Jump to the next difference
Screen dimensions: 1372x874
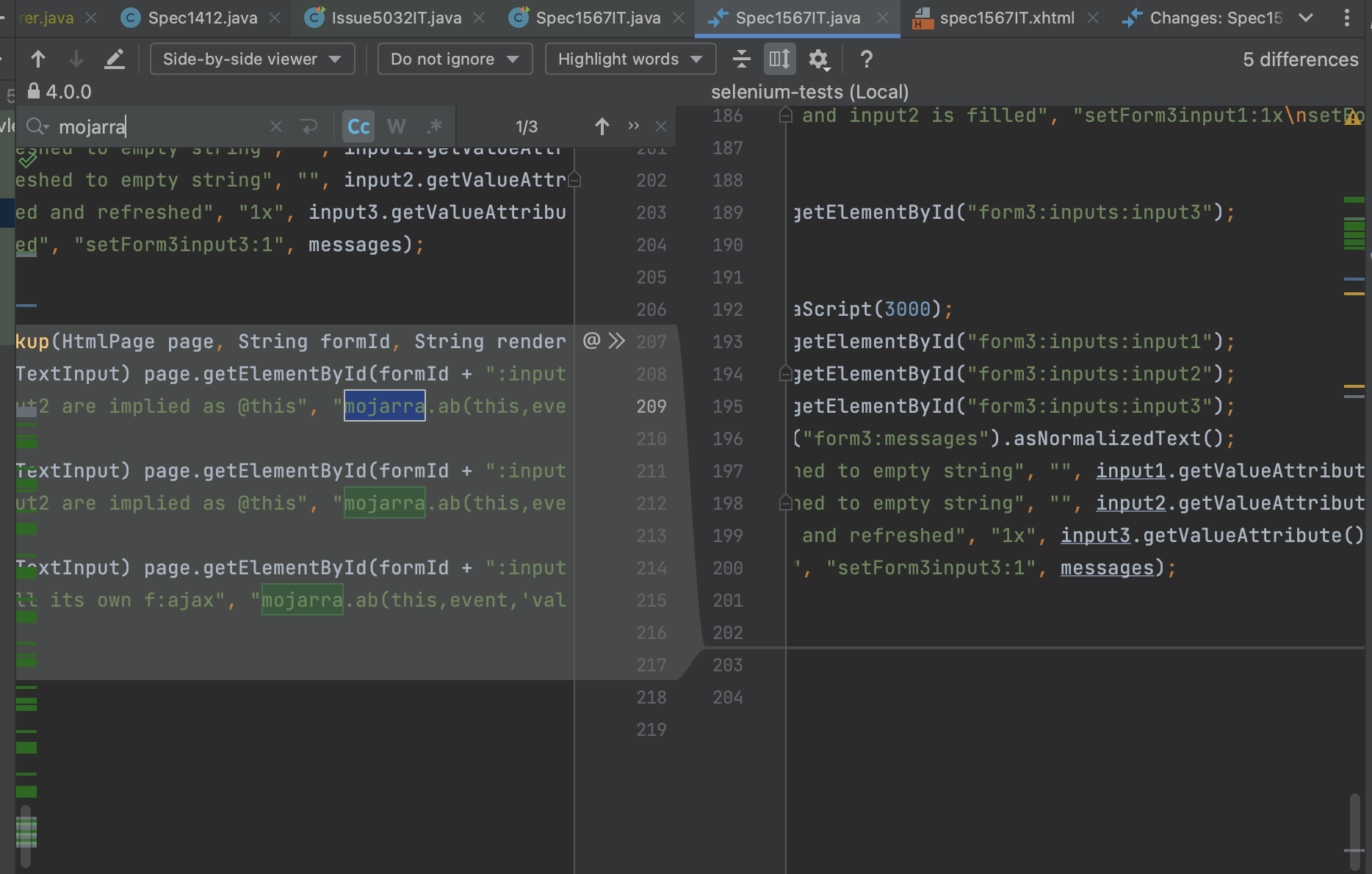pyautogui.click(x=76, y=59)
